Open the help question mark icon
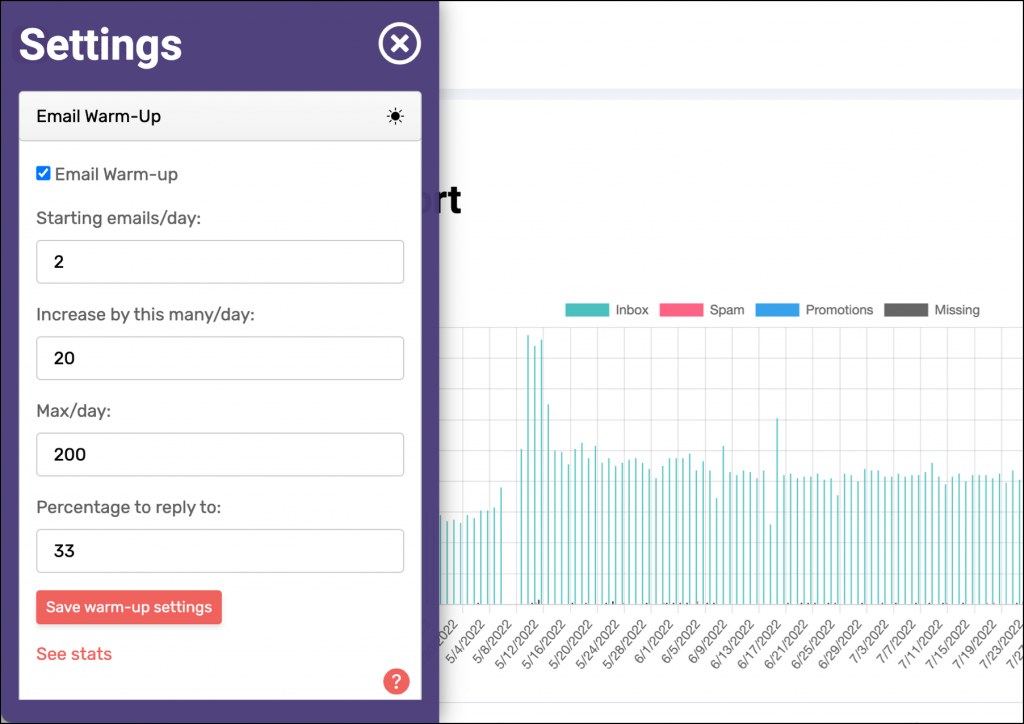Image resolution: width=1024 pixels, height=724 pixels. tap(396, 681)
